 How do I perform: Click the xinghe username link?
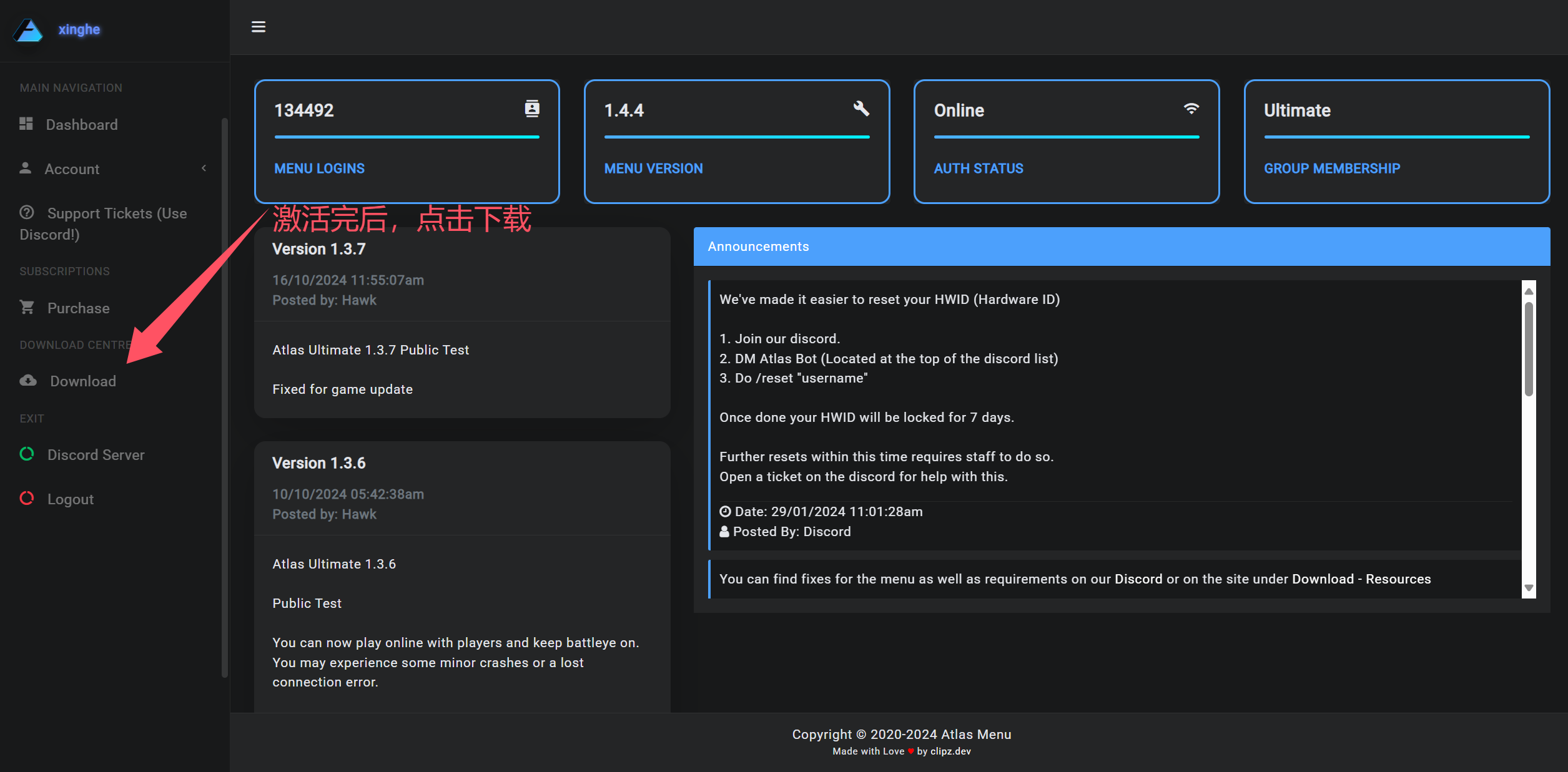click(x=79, y=29)
